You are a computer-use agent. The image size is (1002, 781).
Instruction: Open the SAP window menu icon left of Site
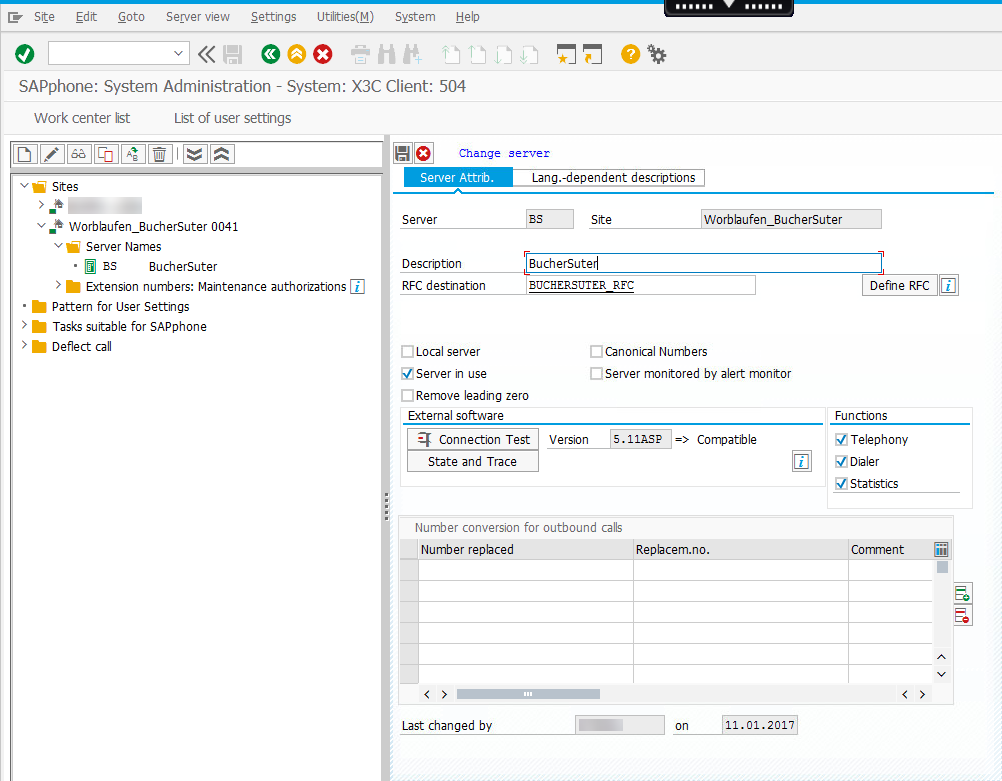[15, 17]
